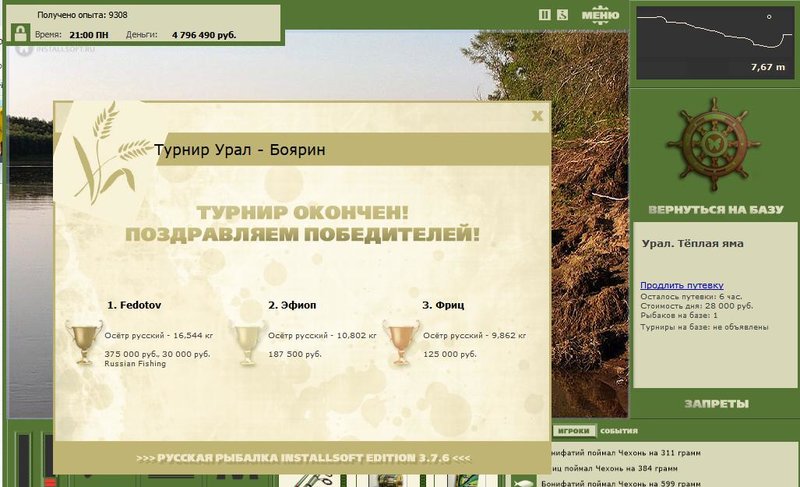Click the depth profile chart
This screenshot has width=800, height=487.
click(714, 43)
